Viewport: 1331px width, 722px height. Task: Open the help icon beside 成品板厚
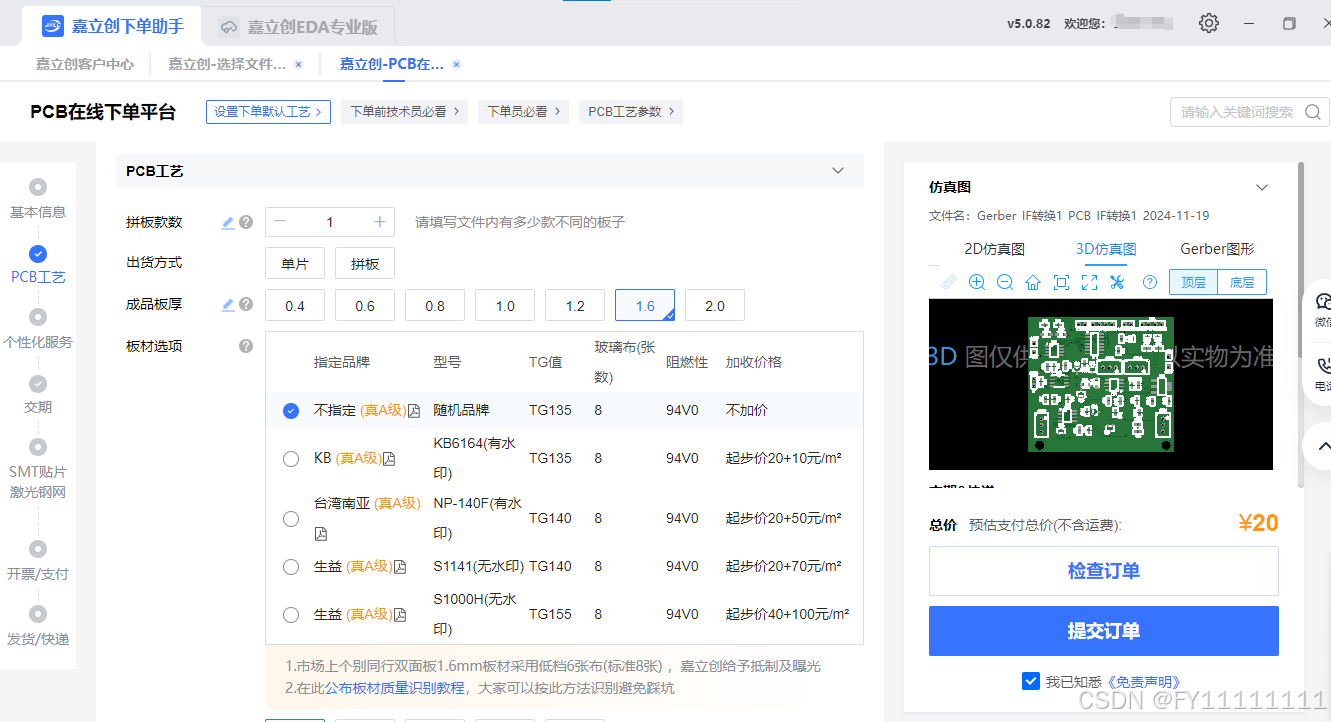click(246, 304)
